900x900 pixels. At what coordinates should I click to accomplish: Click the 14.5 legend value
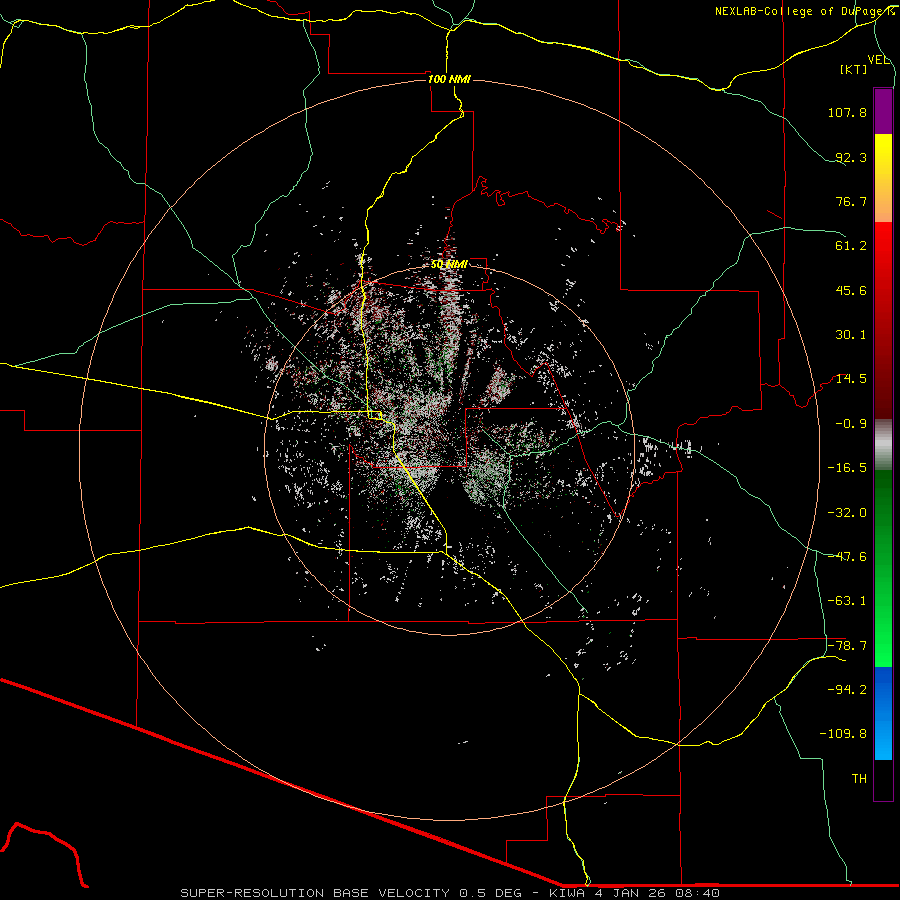[851, 379]
